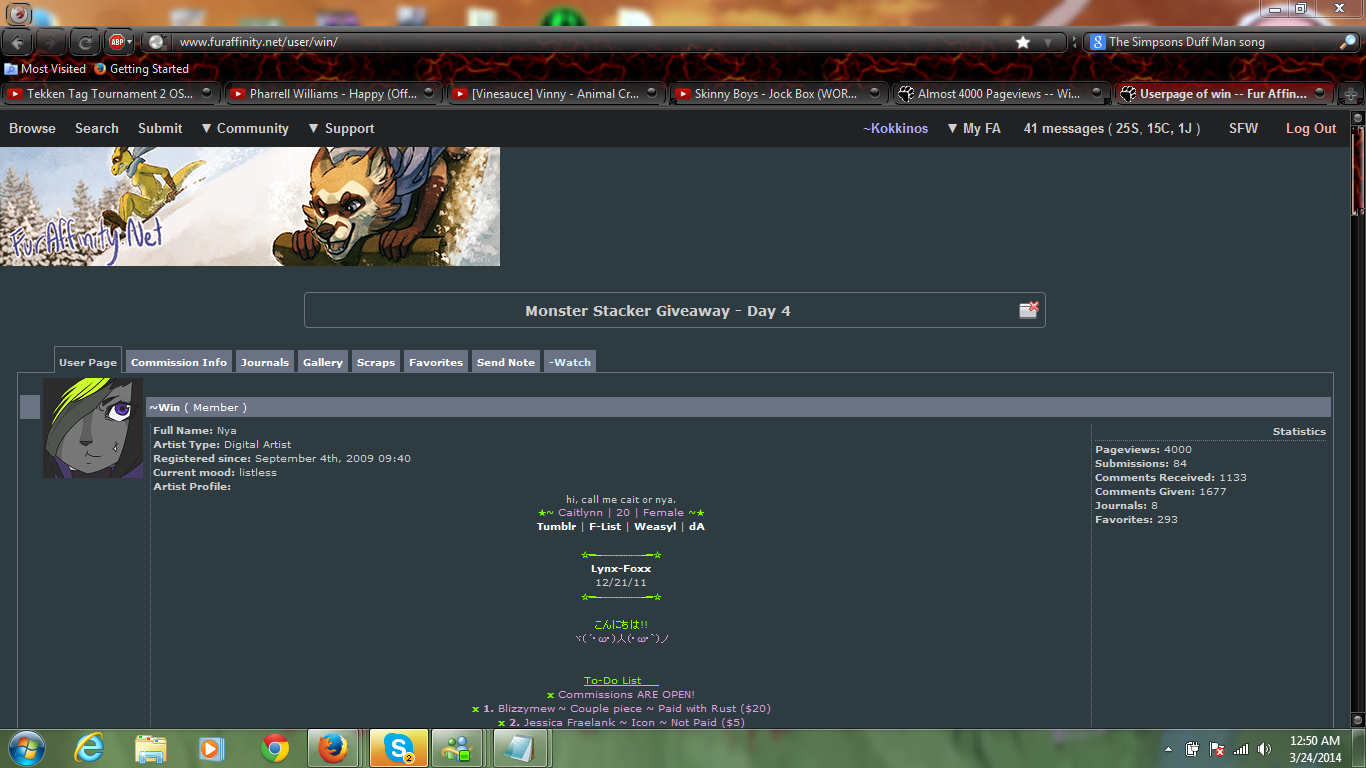Close the Skinny Boys - Jock Box tab
Viewport: 1366px width, 768px height.
point(874,93)
